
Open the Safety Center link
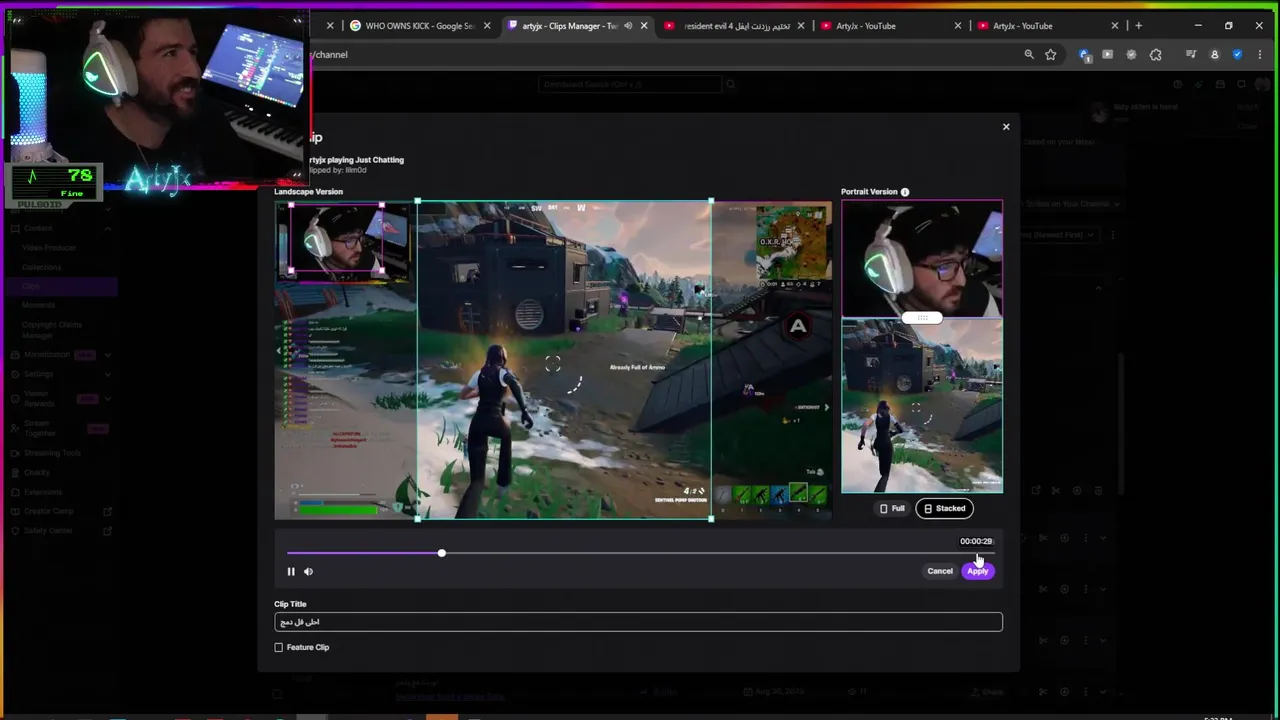(48, 531)
